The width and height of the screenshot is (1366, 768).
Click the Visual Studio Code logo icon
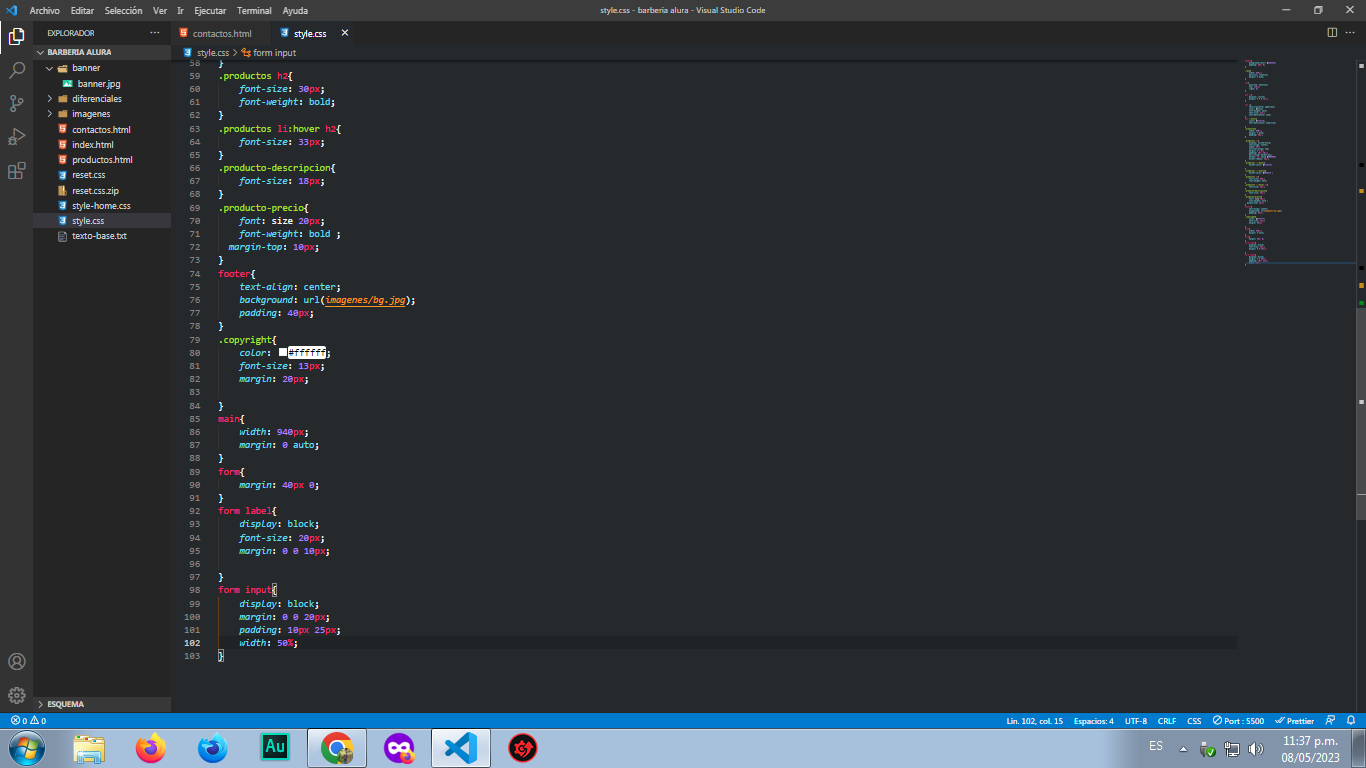tap(12, 9)
